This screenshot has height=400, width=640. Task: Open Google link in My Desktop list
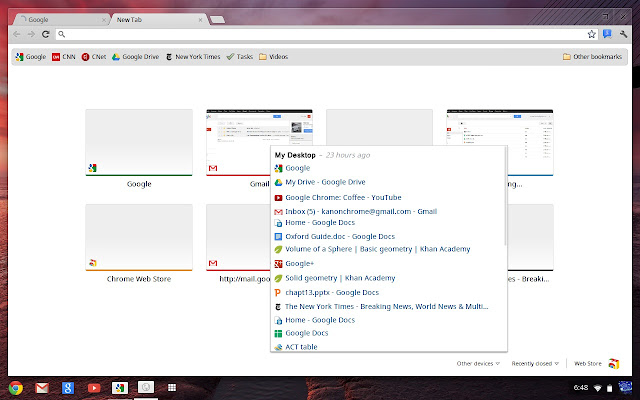pos(298,168)
